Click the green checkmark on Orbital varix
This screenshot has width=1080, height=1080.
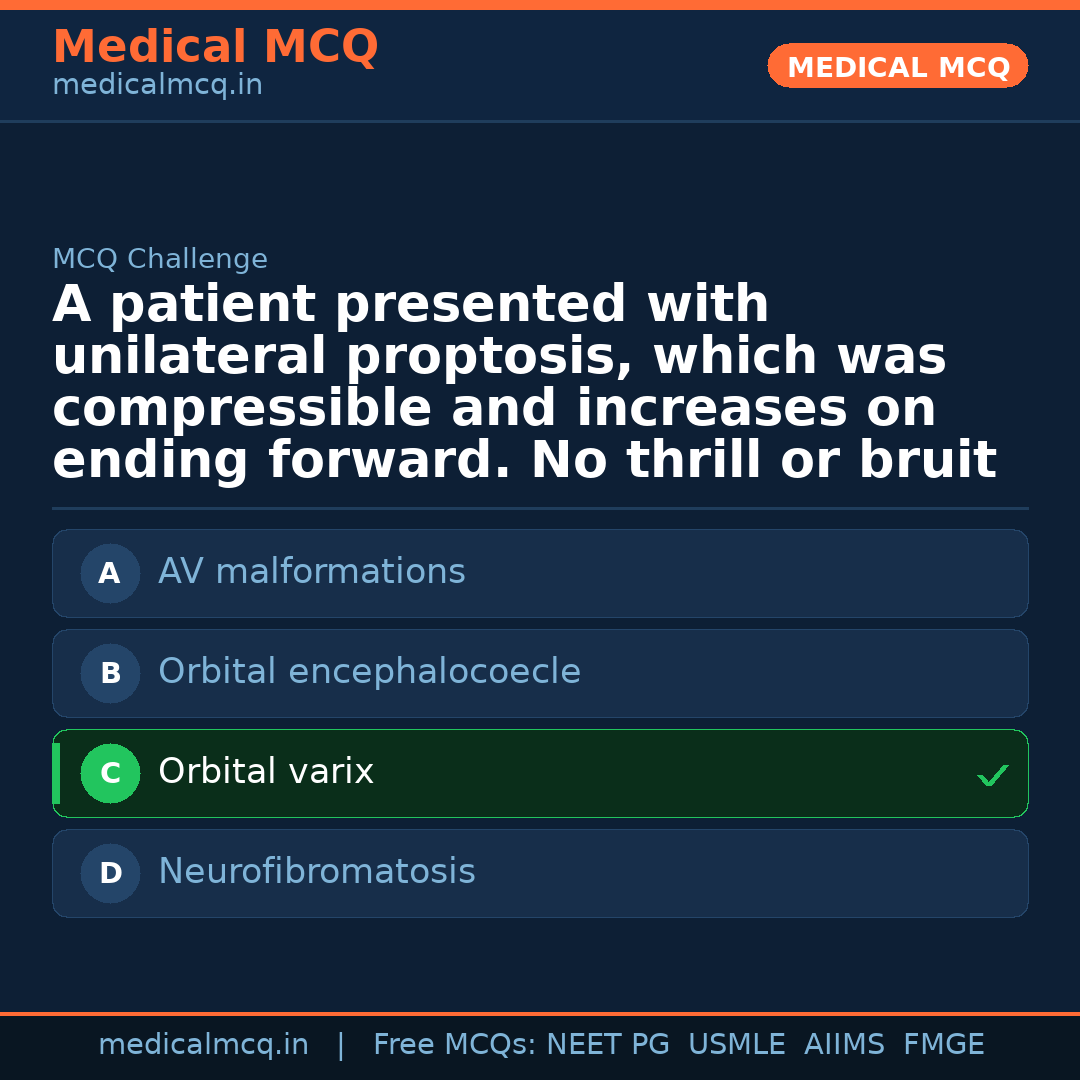click(992, 775)
